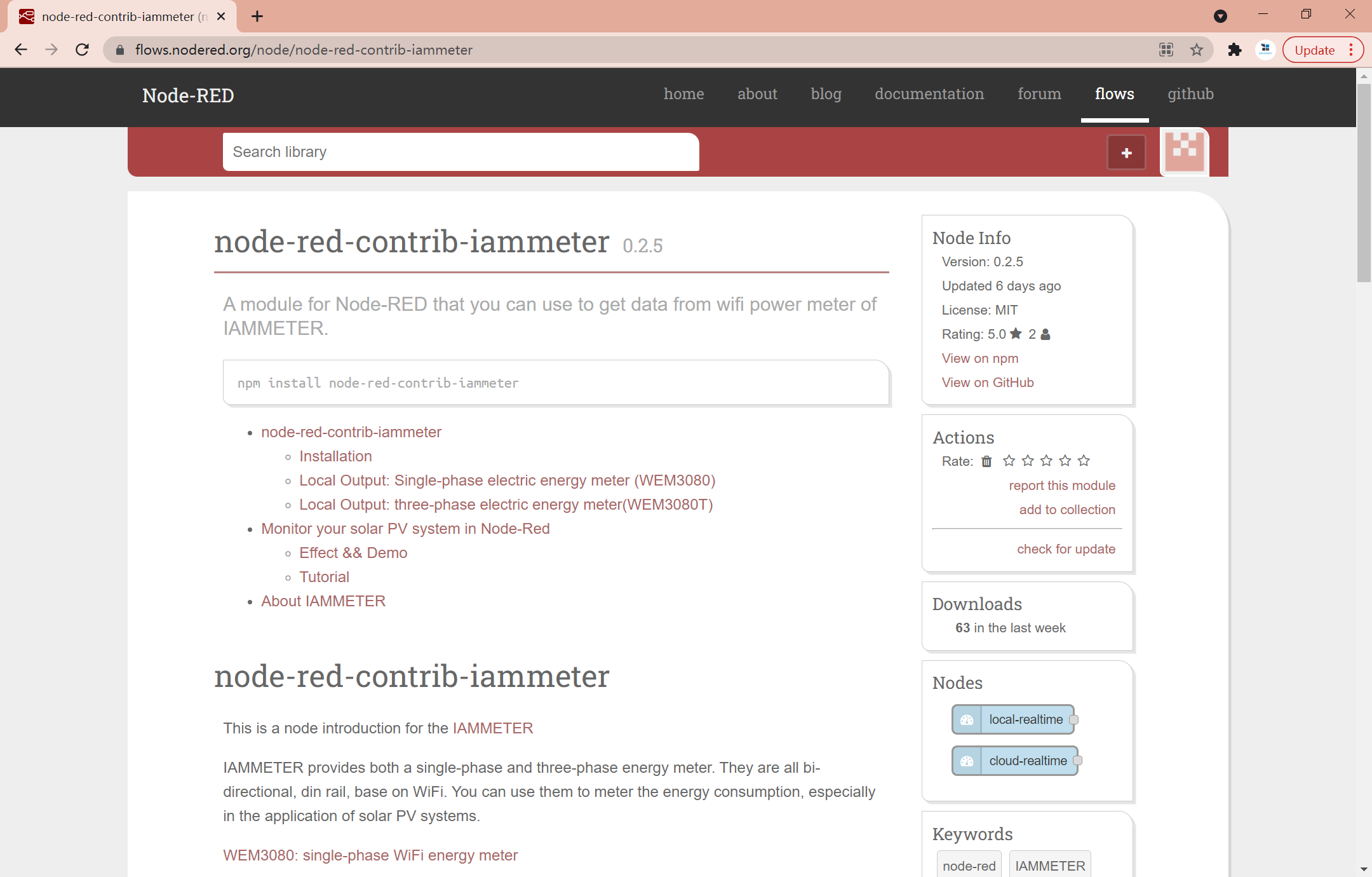This screenshot has width=1372, height=877.
Task: Toggle the fifth star in rating
Action: coord(1084,460)
